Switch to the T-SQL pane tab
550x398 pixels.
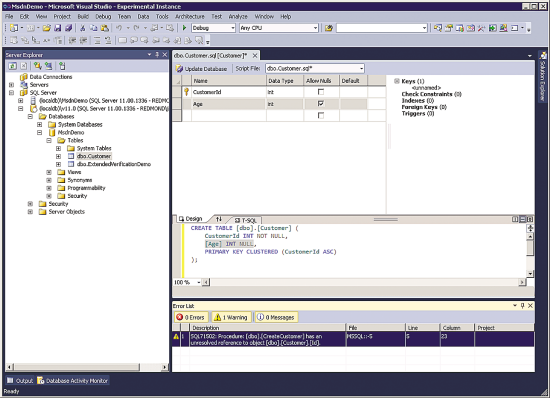pos(246,220)
